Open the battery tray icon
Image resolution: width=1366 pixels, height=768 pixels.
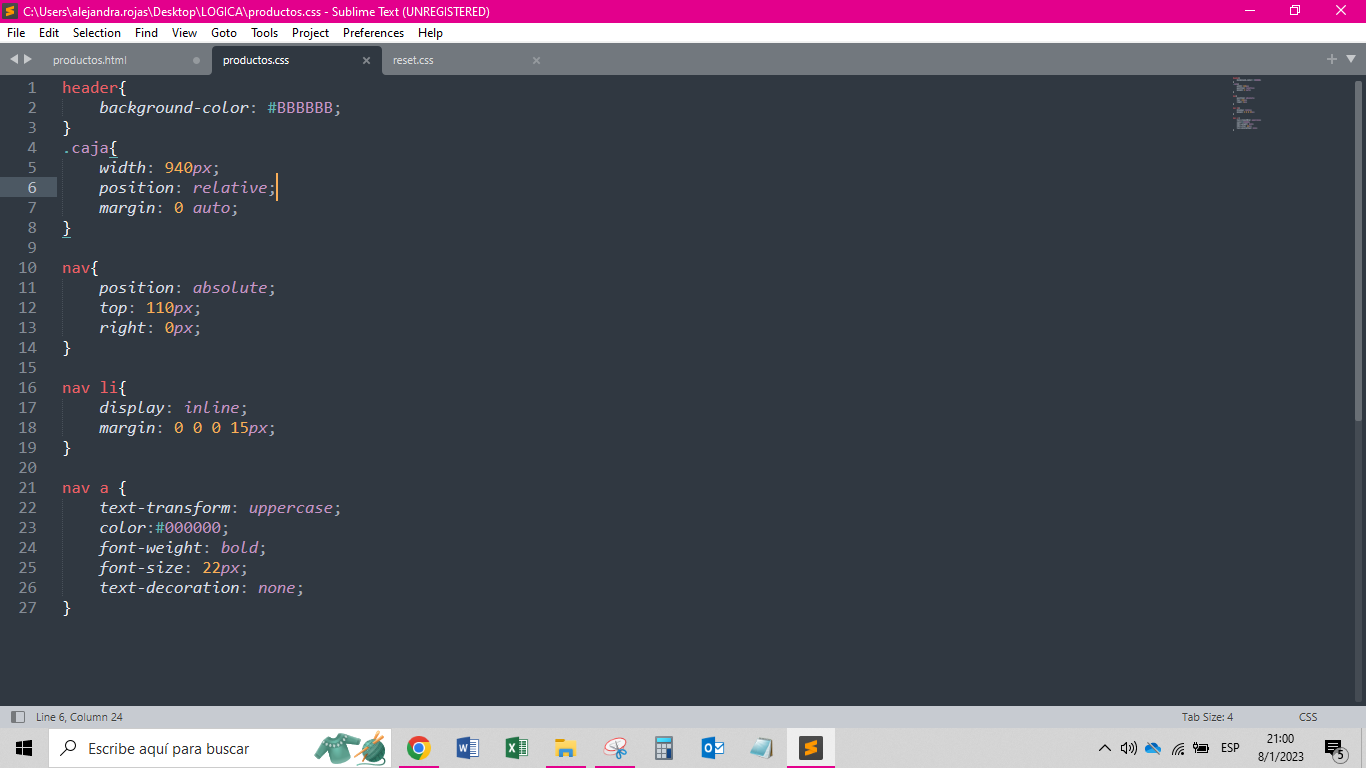[1201, 748]
